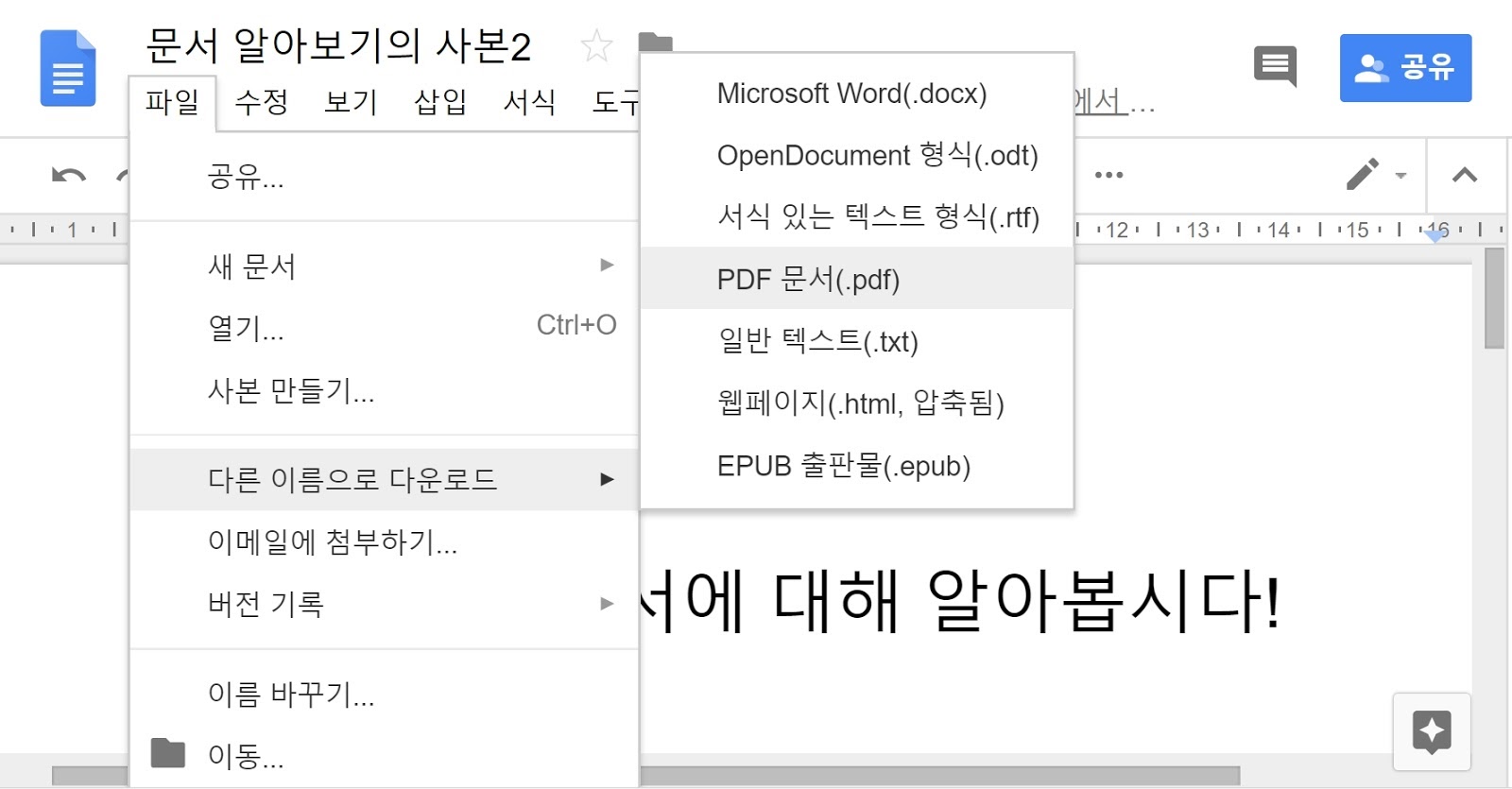Download as OpenDocument 형식(.odt)
This screenshot has height=789, width=1512.
click(857, 155)
